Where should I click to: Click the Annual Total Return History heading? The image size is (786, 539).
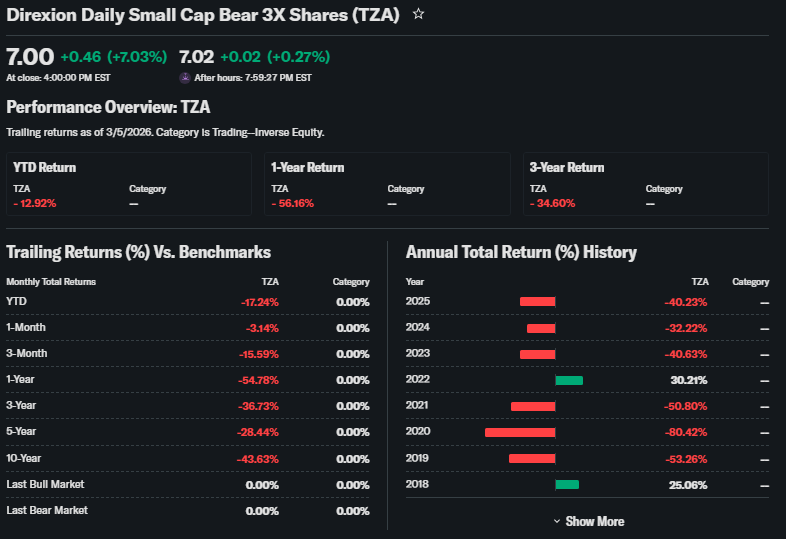(x=521, y=252)
